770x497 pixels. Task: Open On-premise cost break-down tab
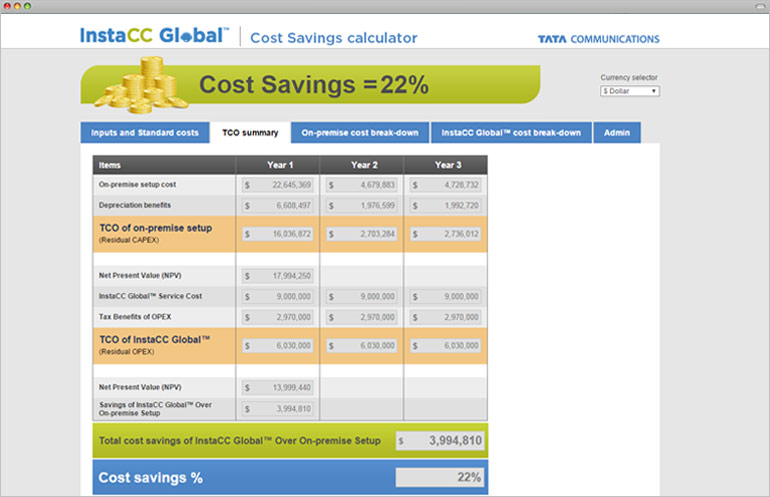tap(360, 133)
